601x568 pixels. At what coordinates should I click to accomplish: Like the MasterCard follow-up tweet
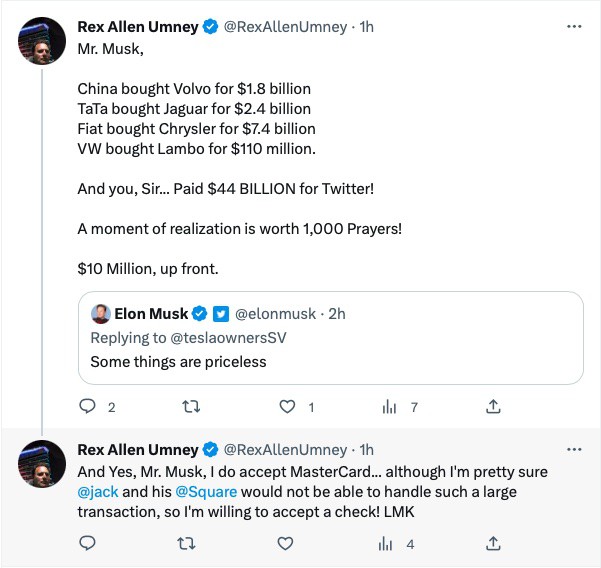[x=286, y=544]
